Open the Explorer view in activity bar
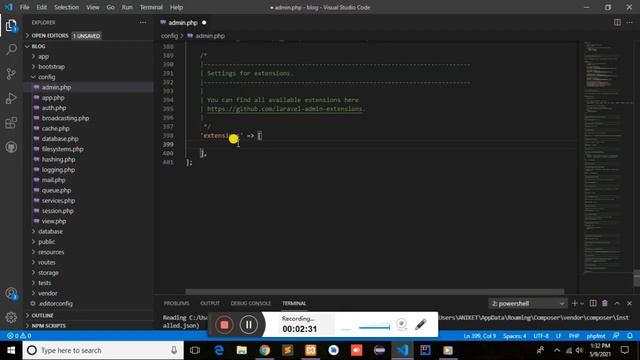640x360 pixels. click(x=11, y=26)
